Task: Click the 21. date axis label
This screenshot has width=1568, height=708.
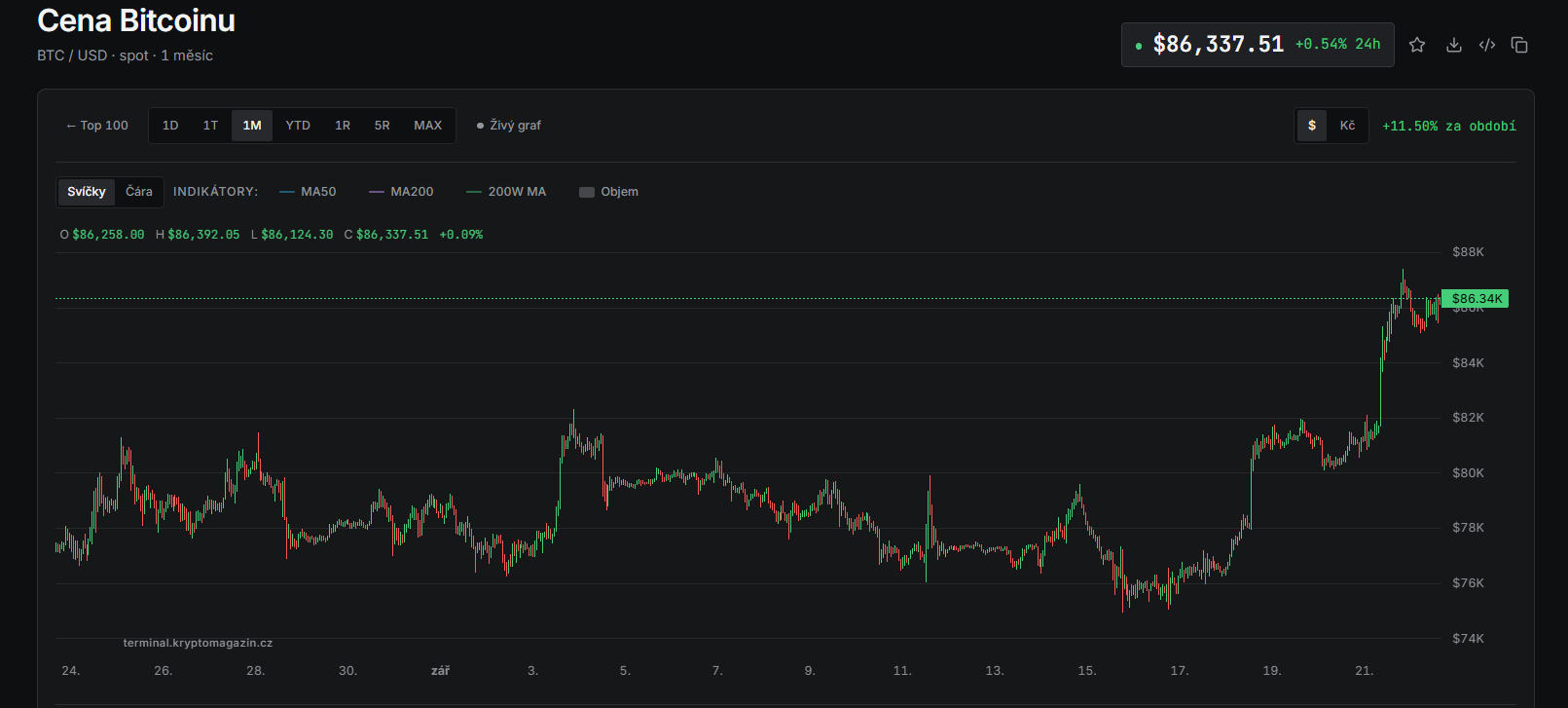Action: click(1365, 671)
